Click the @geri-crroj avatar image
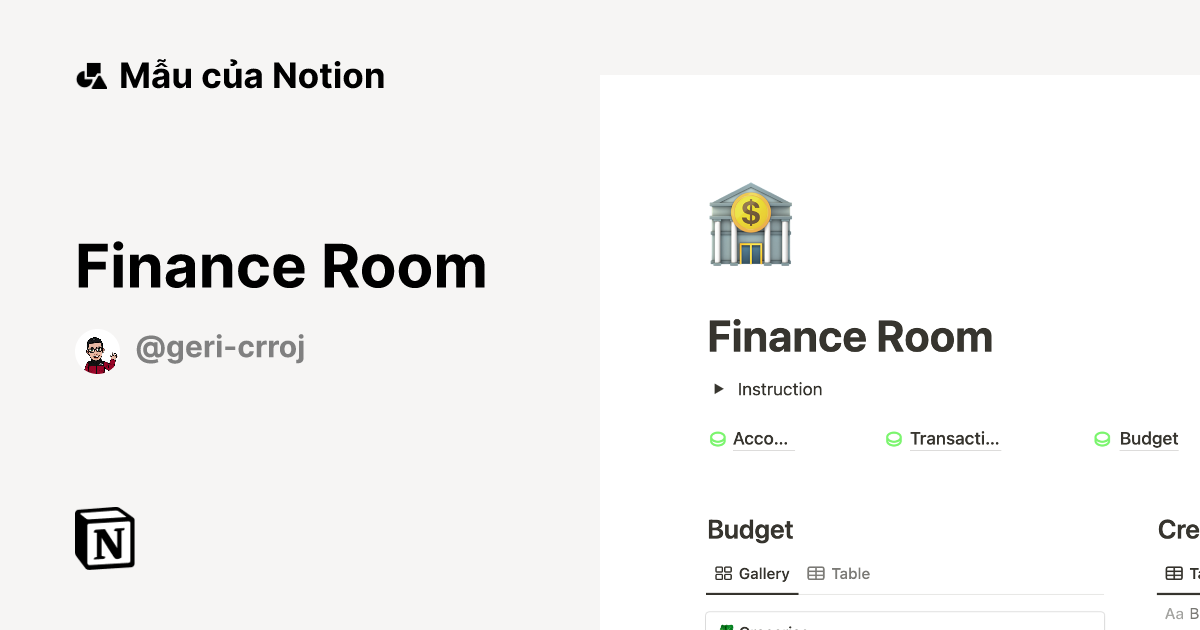The height and width of the screenshot is (630, 1200). pyautogui.click(x=97, y=349)
